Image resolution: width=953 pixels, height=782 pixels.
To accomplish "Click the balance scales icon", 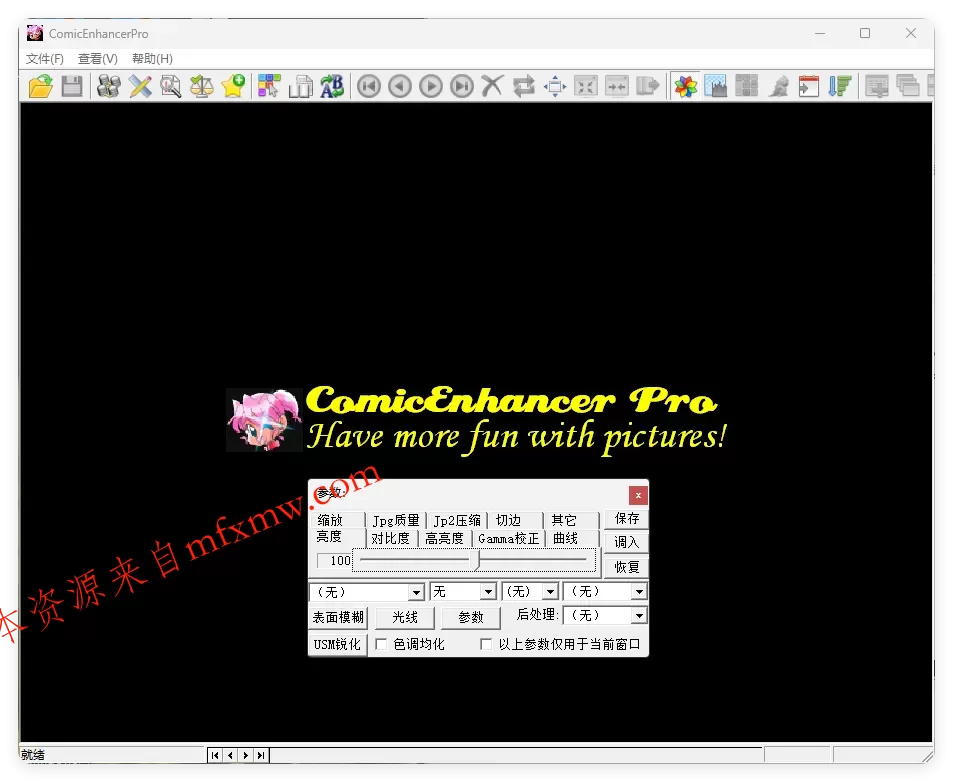I will 202,86.
